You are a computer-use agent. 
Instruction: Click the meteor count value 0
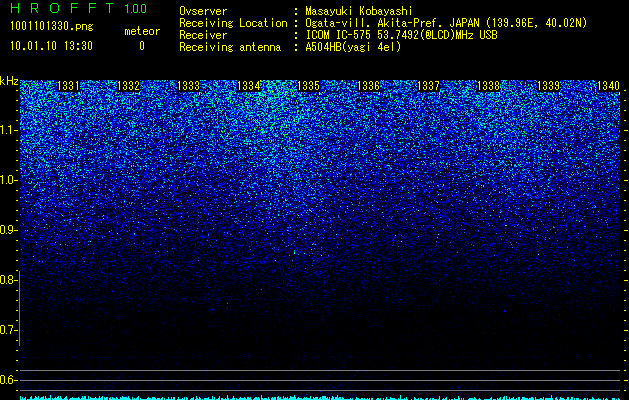(142, 46)
